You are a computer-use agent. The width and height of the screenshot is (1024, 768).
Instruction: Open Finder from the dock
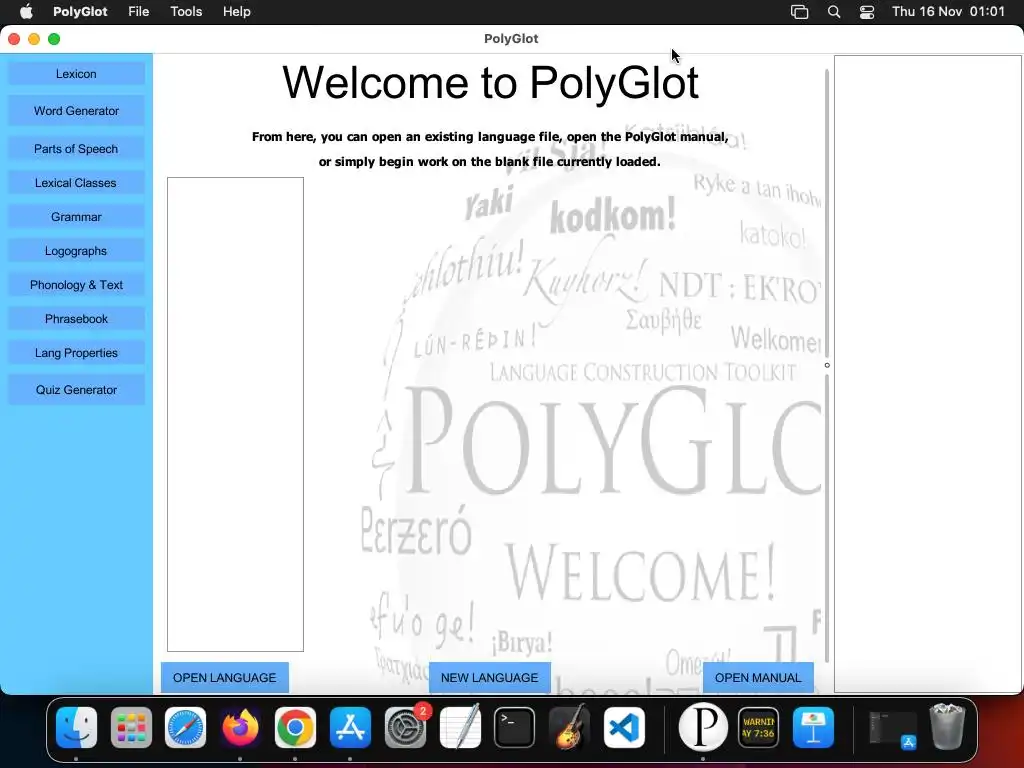76,728
